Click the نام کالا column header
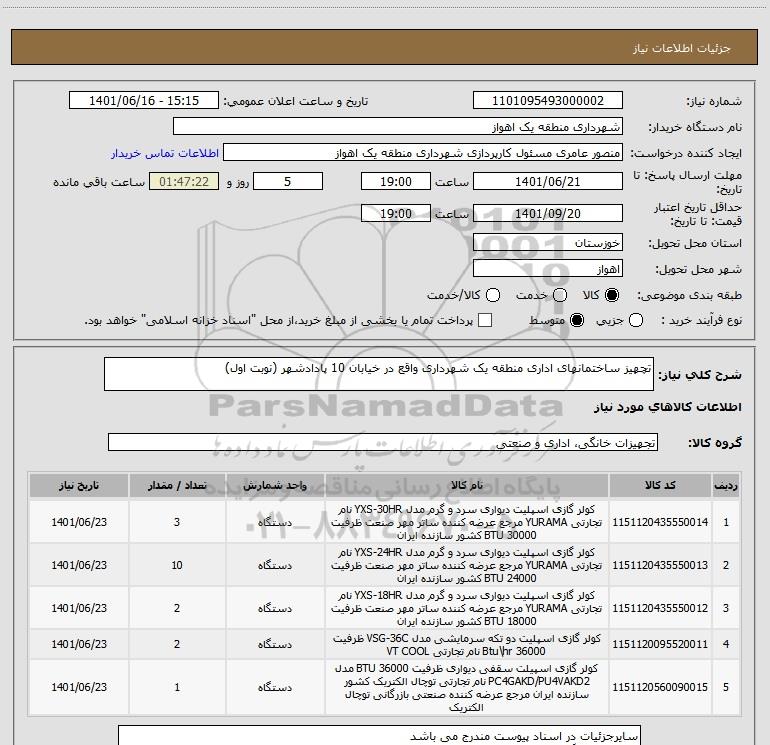 [x=467, y=485]
